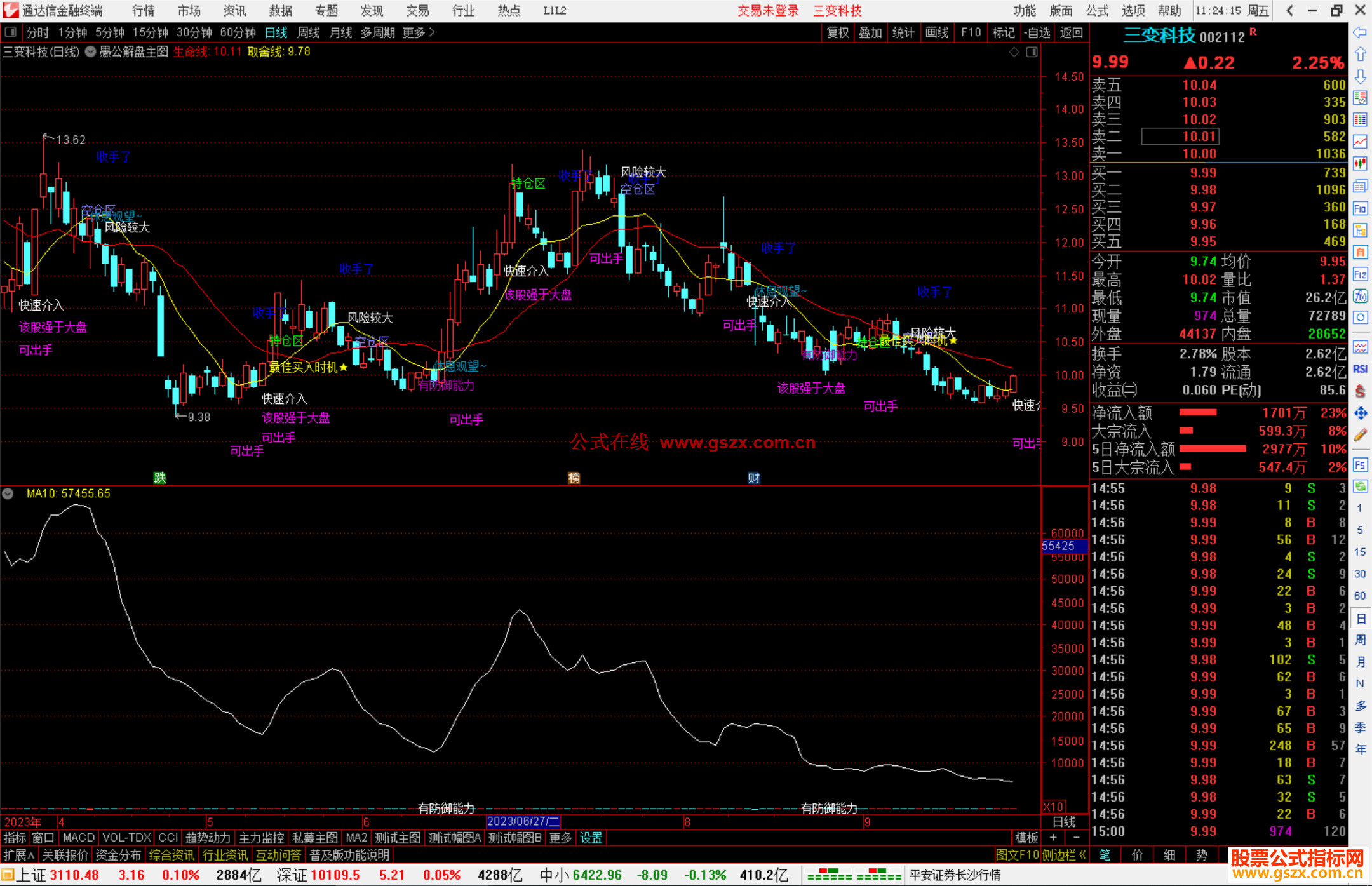
Task: Open the 公式 menu
Action: click(x=1097, y=11)
